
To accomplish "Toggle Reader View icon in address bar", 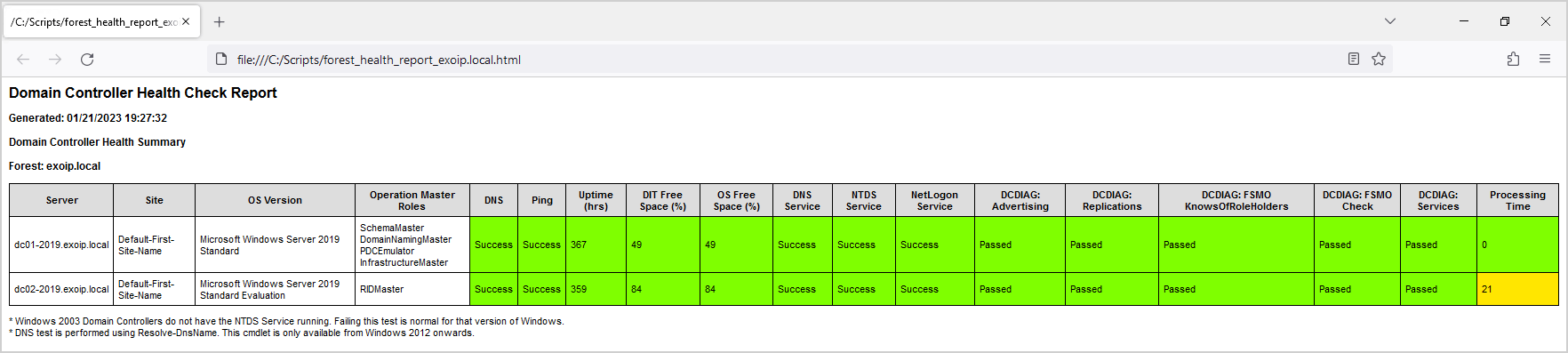I will coord(1354,59).
